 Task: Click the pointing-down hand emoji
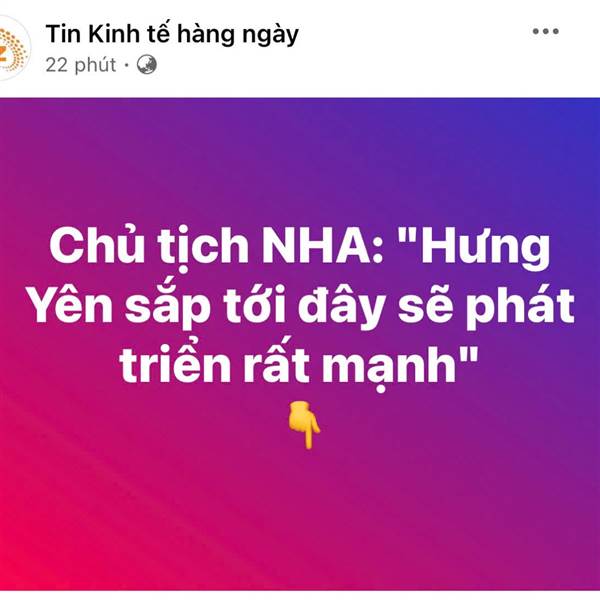point(304,425)
